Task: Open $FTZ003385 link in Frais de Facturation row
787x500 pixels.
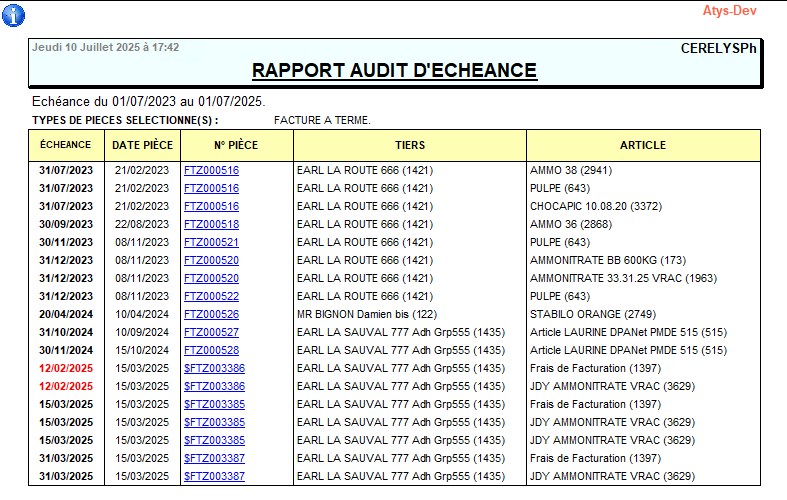Action: coord(214,404)
